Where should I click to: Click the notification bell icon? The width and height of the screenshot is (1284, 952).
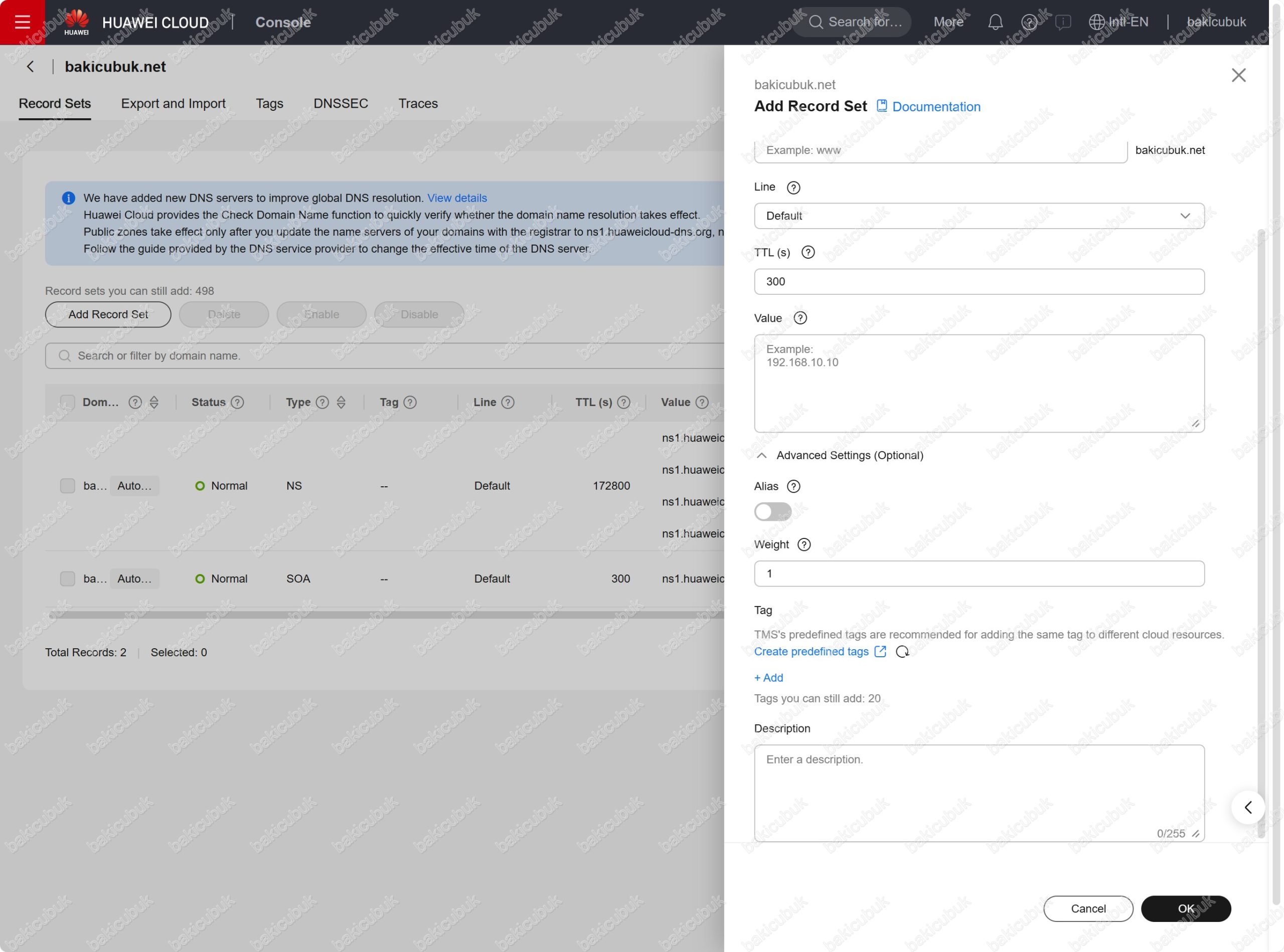[x=995, y=23]
